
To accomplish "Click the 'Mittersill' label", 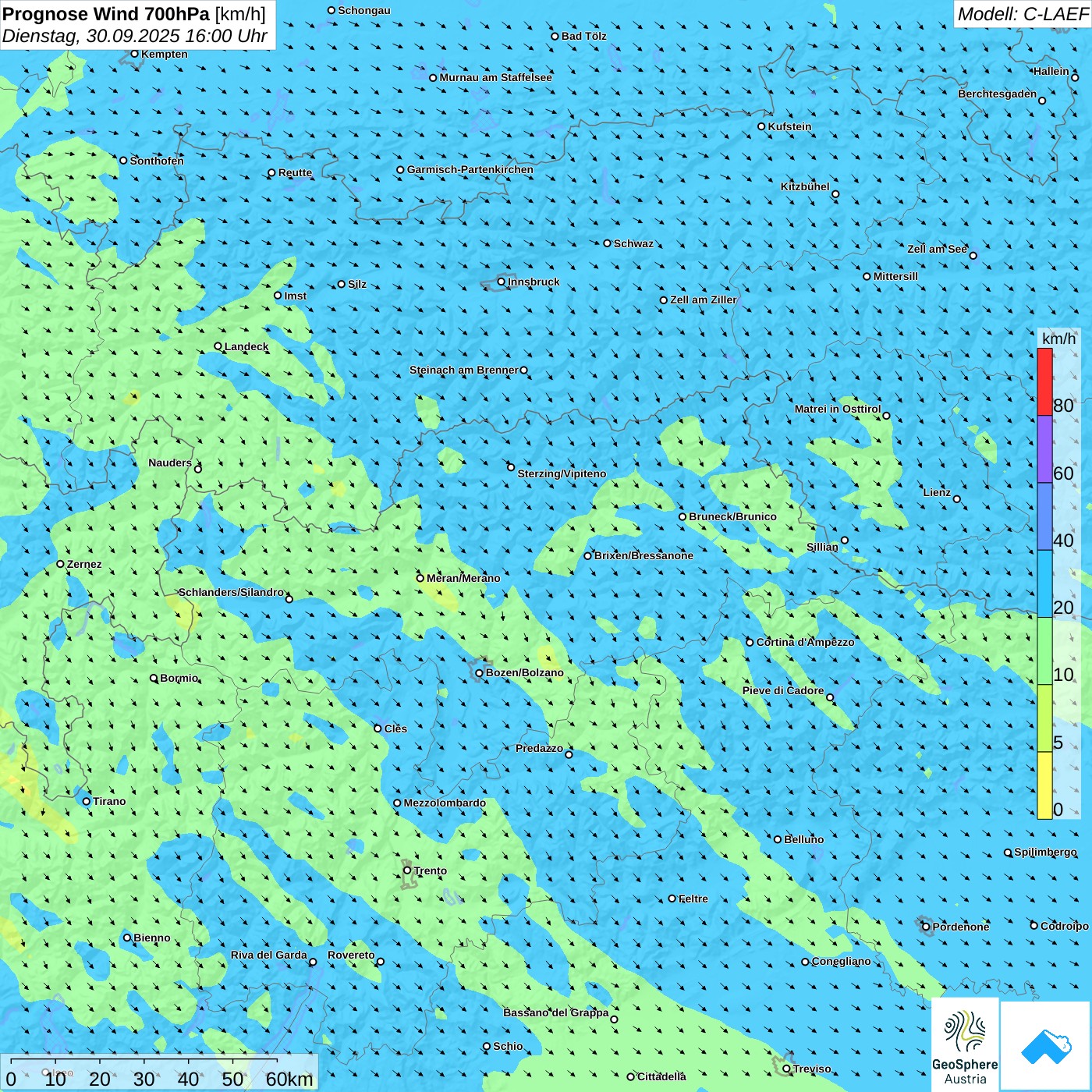I will [895, 276].
